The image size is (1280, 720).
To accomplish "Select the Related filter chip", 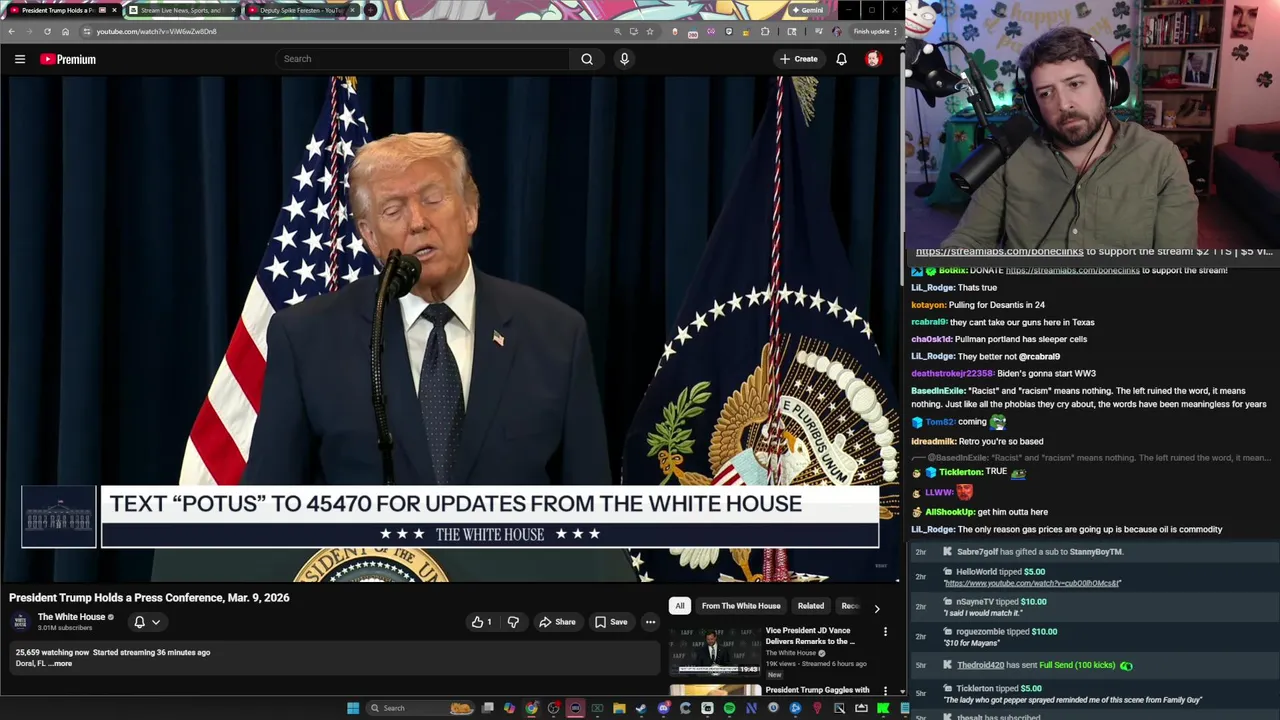I will [811, 606].
